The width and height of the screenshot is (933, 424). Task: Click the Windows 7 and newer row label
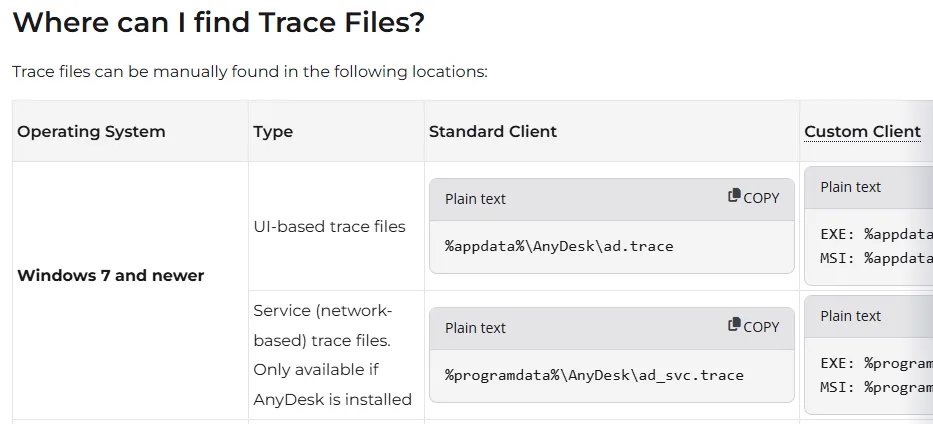(110, 275)
